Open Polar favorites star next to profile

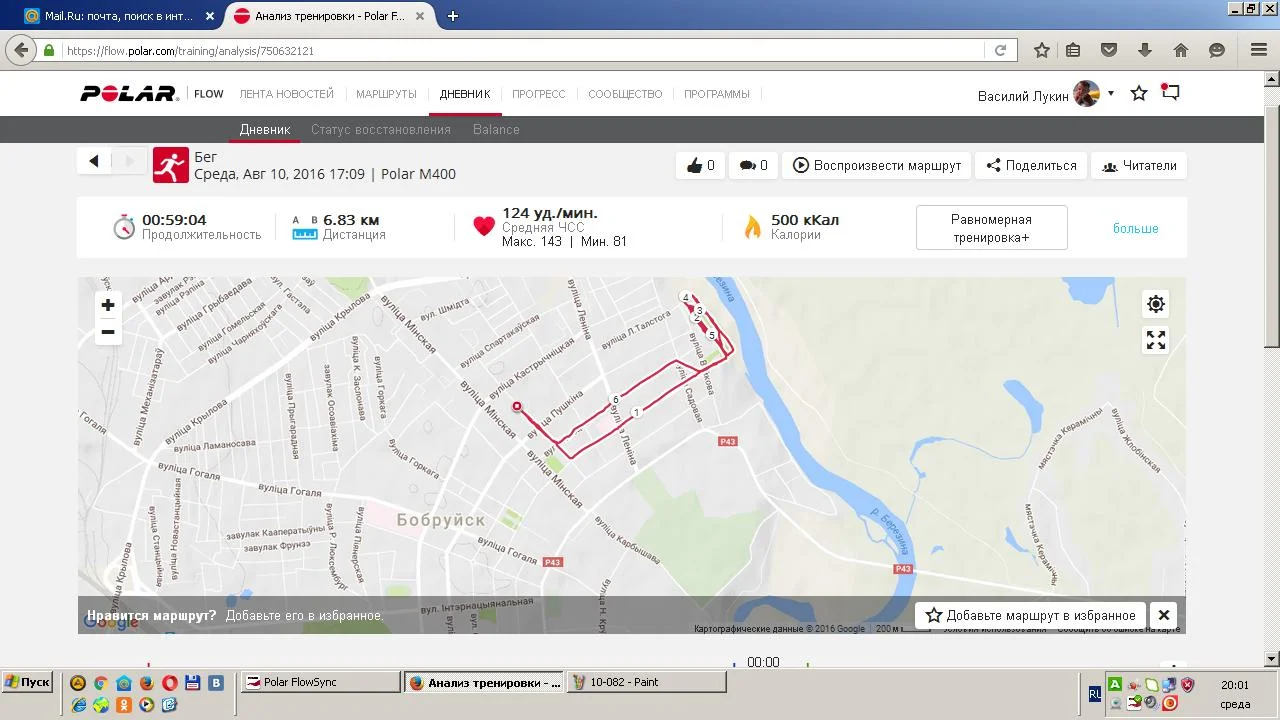(1139, 93)
